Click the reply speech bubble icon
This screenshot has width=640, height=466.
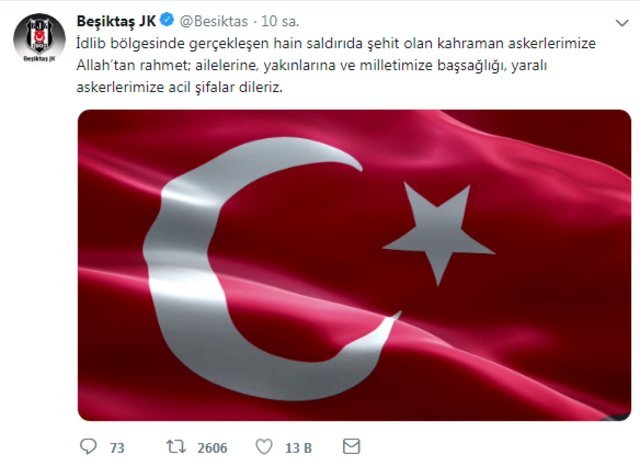click(x=88, y=447)
